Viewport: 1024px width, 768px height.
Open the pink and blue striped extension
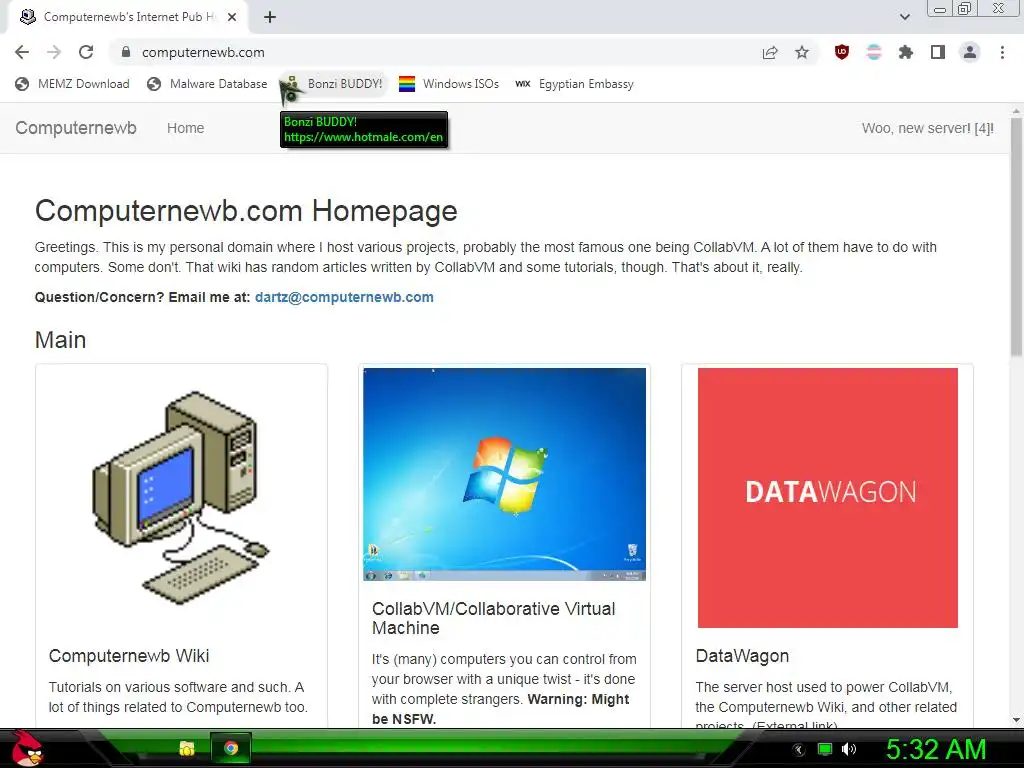[x=874, y=52]
